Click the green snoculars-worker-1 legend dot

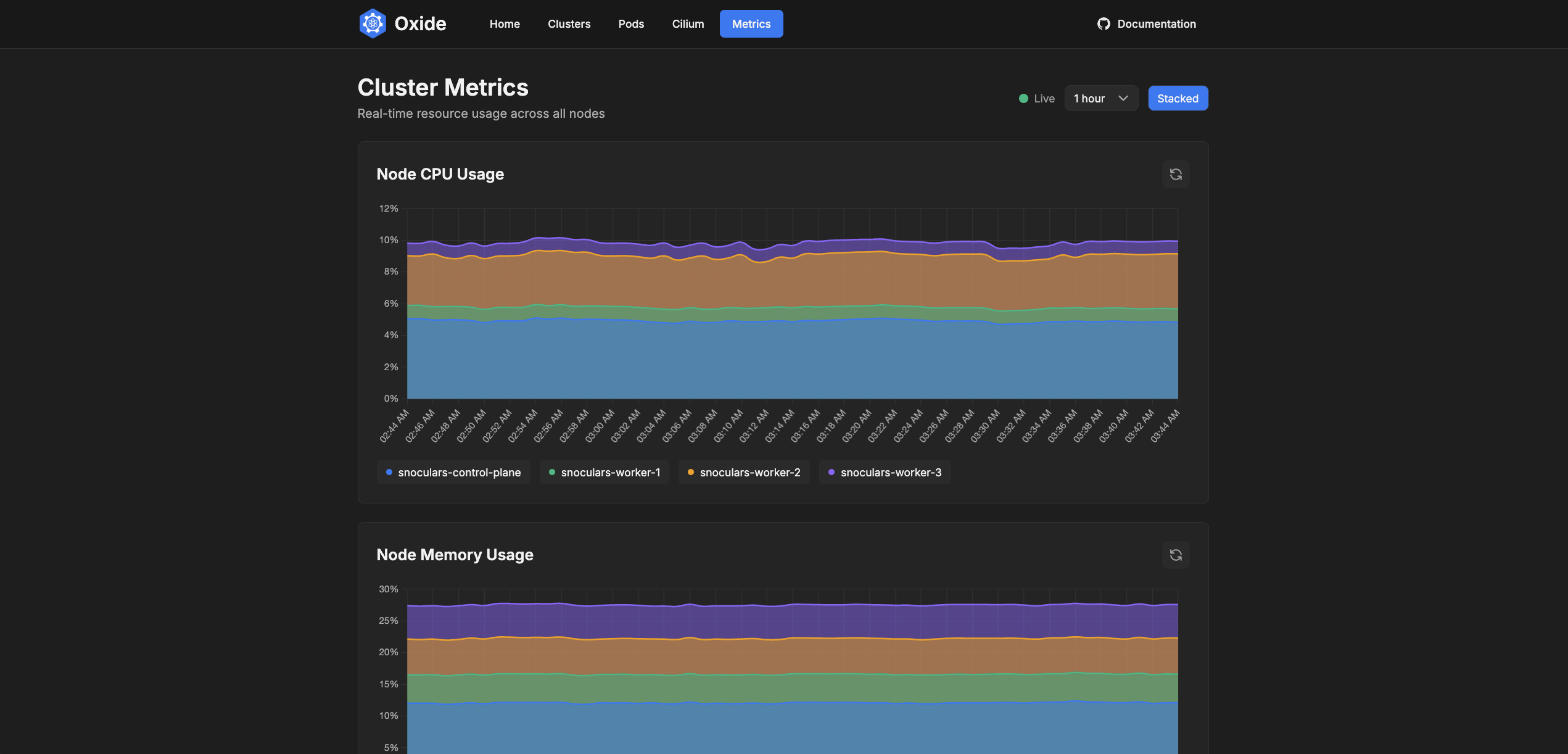click(552, 473)
